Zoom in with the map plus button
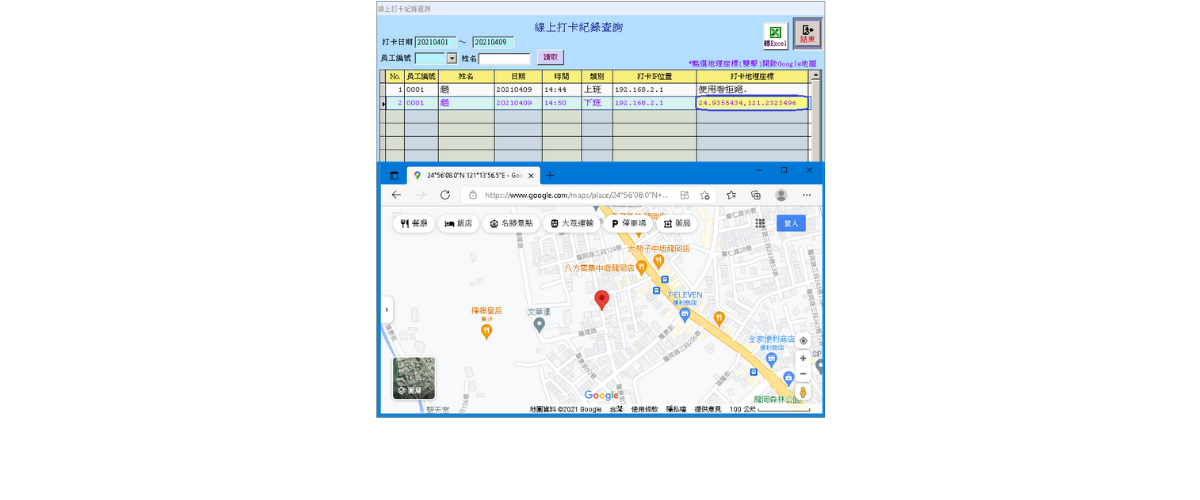 tap(803, 358)
